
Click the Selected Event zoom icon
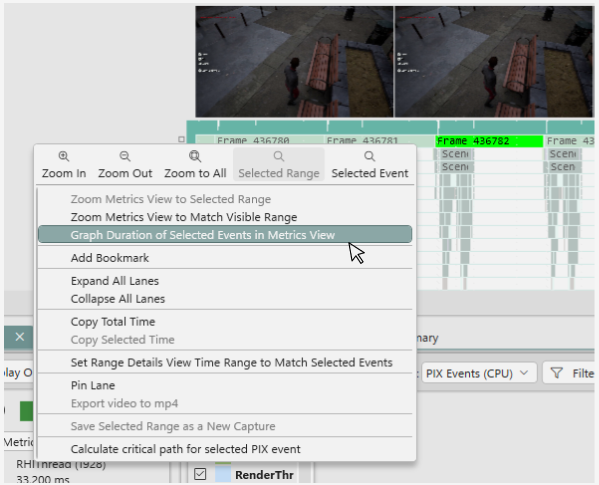(369, 156)
